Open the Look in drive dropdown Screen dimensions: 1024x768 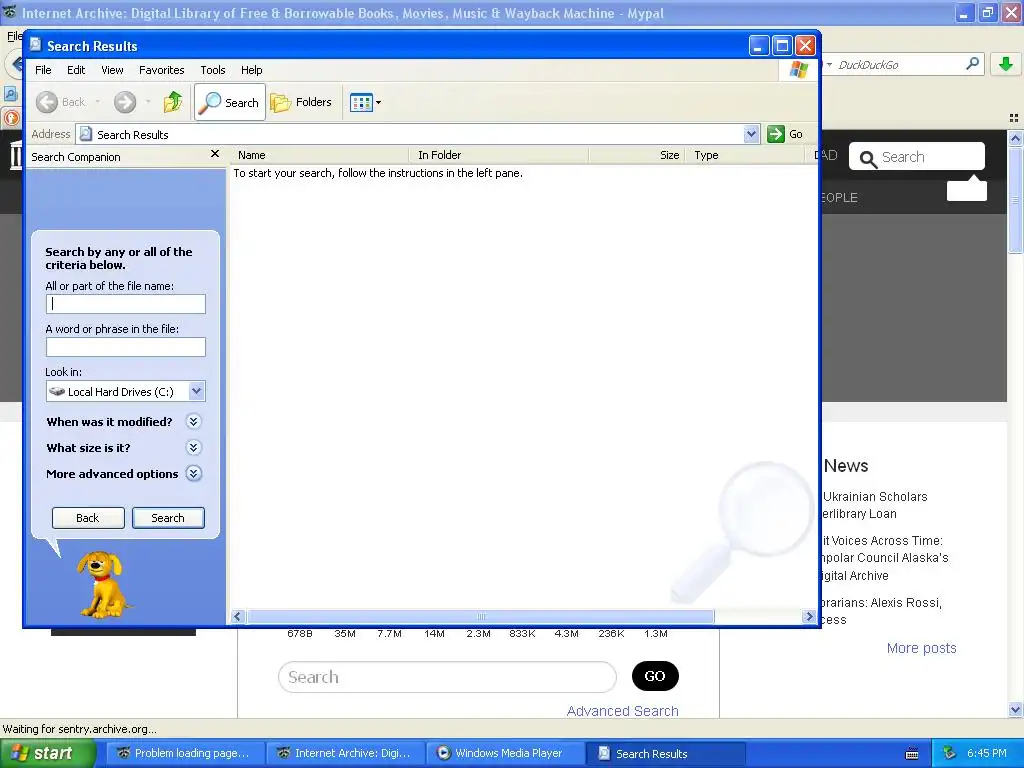pos(197,391)
